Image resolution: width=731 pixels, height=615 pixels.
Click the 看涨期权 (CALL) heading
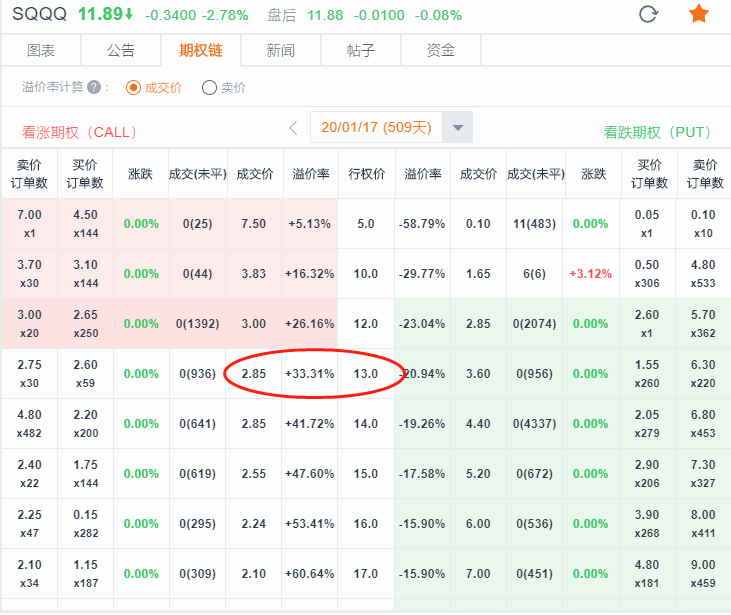(x=79, y=132)
